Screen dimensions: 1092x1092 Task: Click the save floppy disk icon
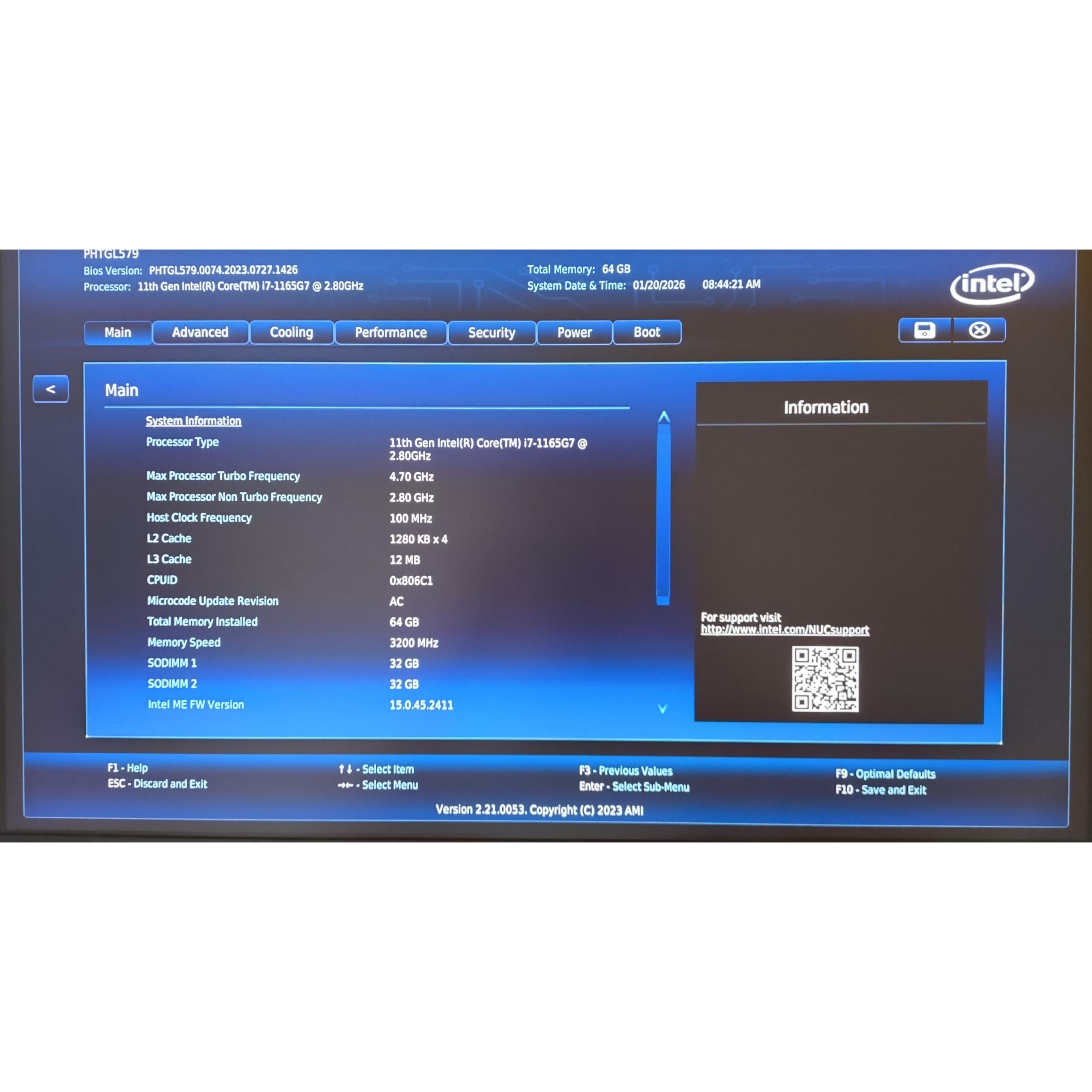(925, 331)
